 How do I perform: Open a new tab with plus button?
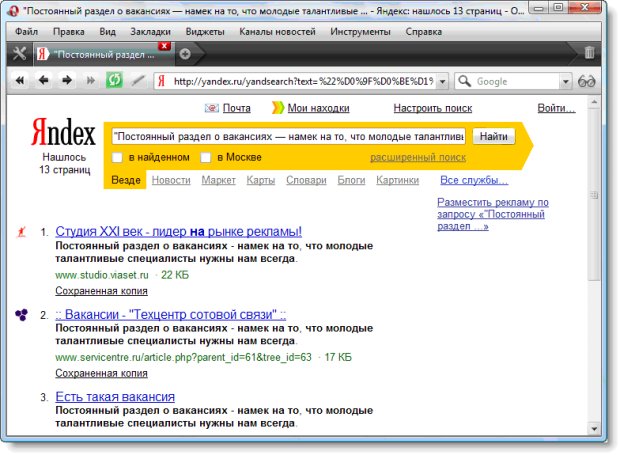coord(185,54)
